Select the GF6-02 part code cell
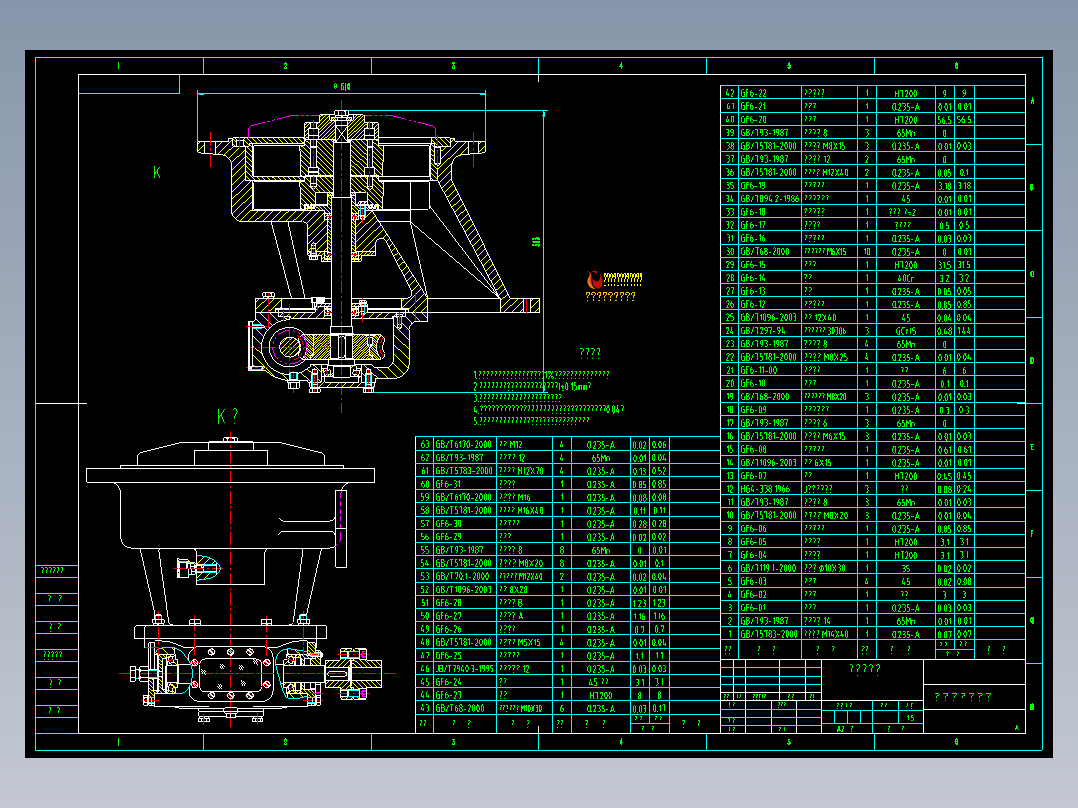The width and height of the screenshot is (1078, 808). click(770, 594)
